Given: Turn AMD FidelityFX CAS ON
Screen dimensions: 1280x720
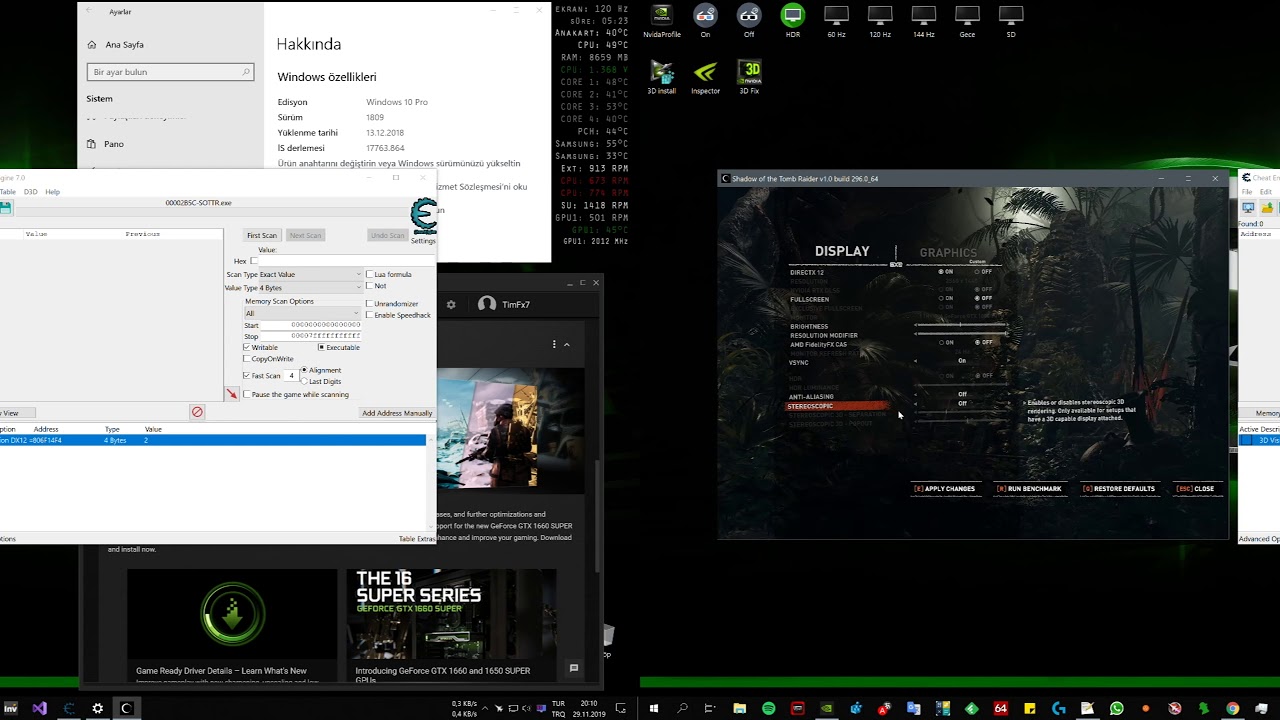Looking at the screenshot, I should click(x=945, y=343).
